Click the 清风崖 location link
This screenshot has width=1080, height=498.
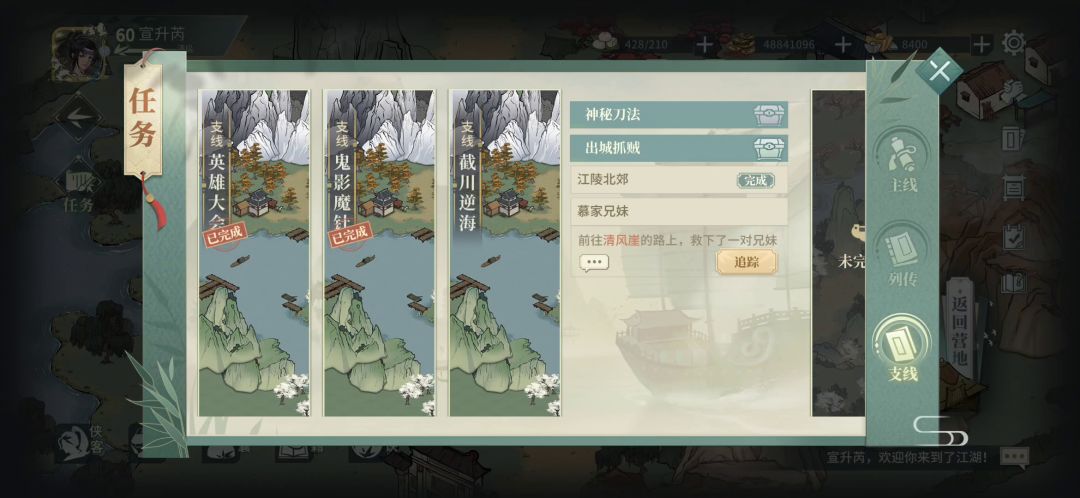click(x=621, y=240)
